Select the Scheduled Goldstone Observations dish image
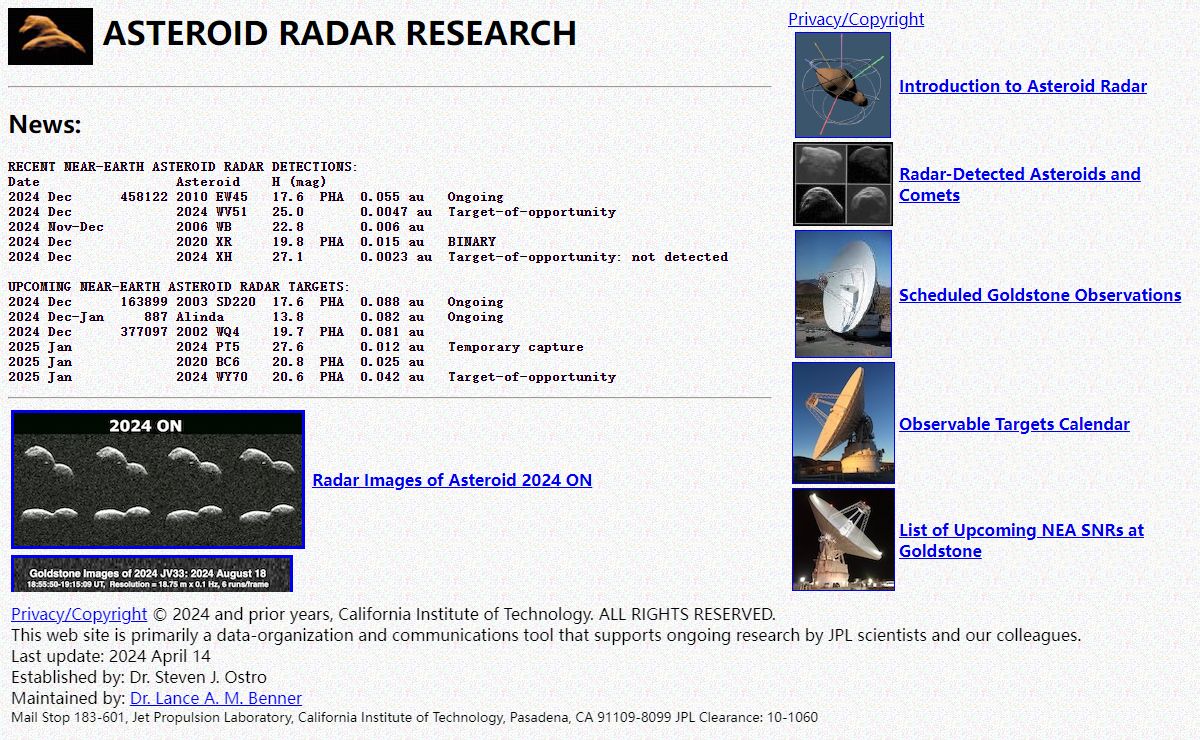Screen dimensions: 1200x740 coord(842,294)
